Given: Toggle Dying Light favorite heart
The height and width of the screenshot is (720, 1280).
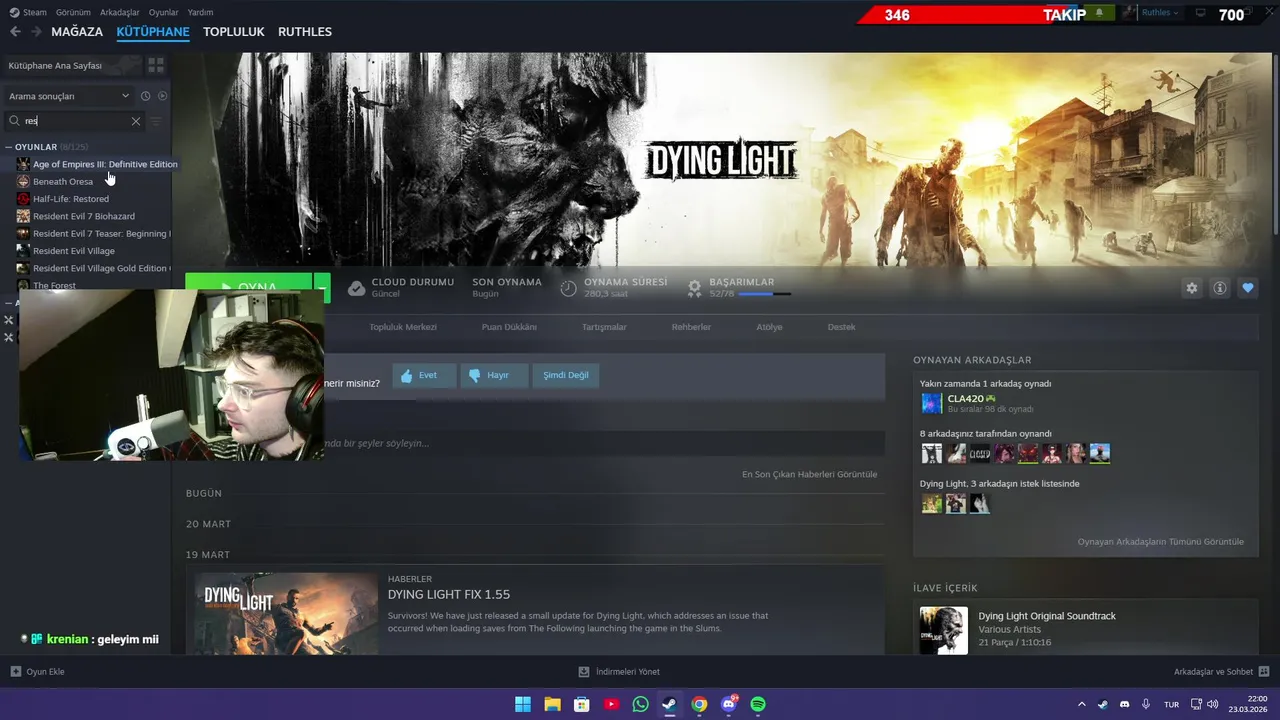Looking at the screenshot, I should point(1247,288).
